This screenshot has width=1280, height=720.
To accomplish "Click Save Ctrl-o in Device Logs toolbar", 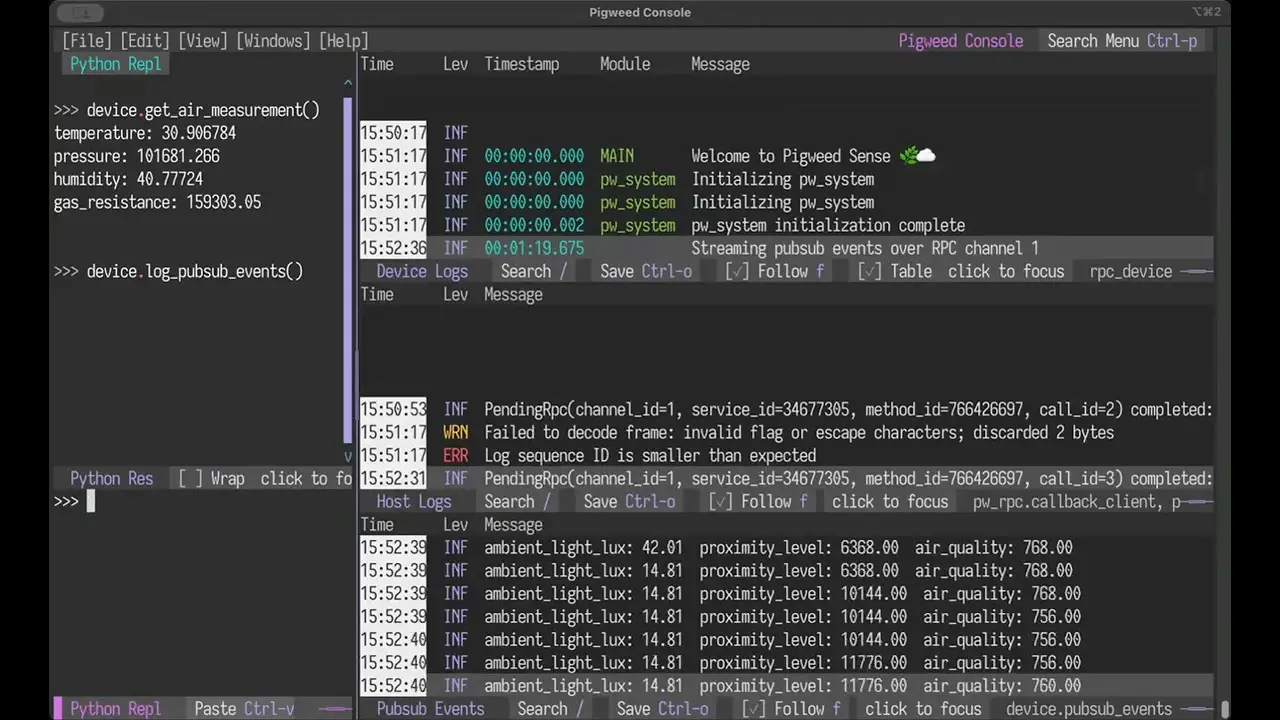I will coord(646,271).
